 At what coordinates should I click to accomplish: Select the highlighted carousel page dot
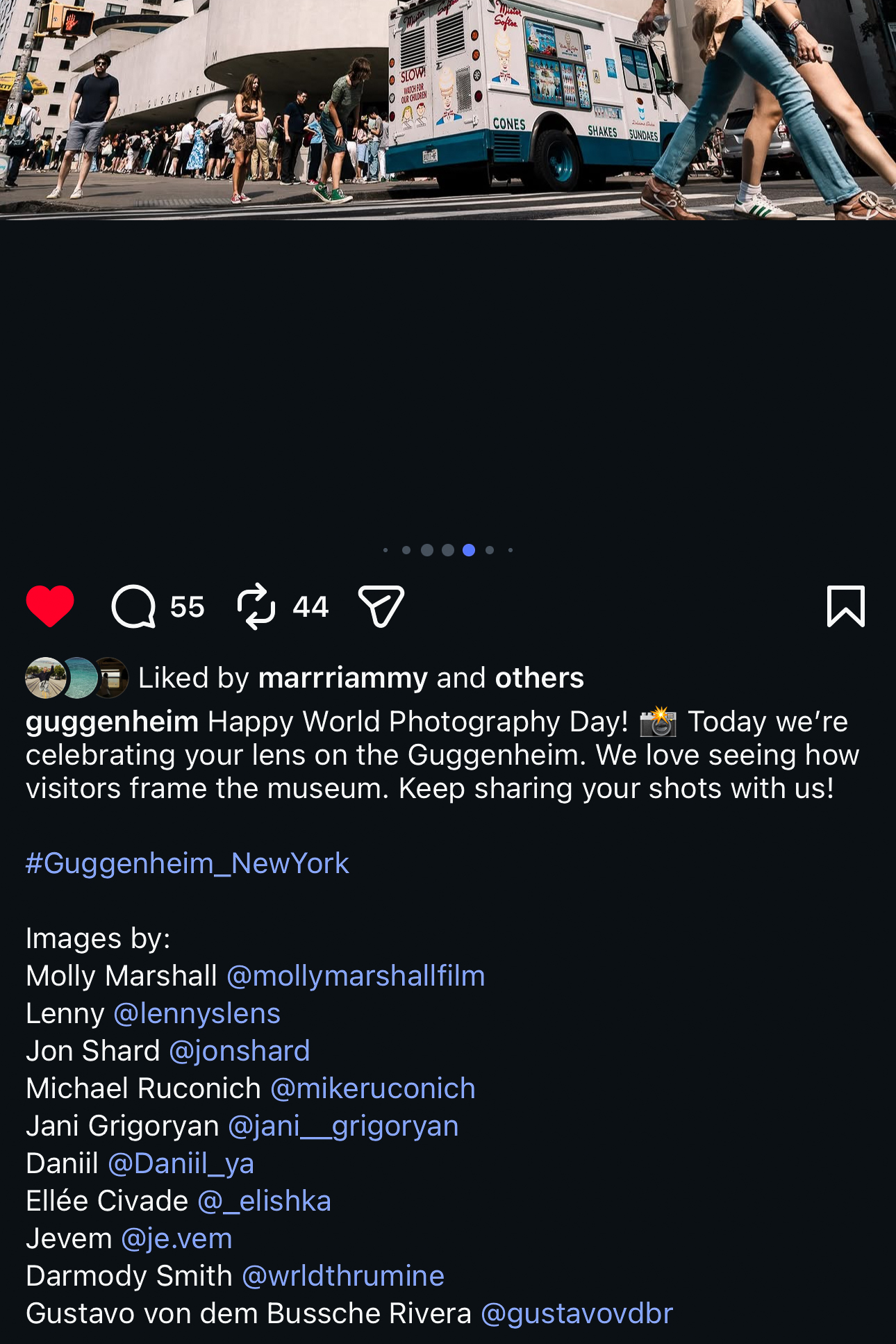click(x=469, y=550)
